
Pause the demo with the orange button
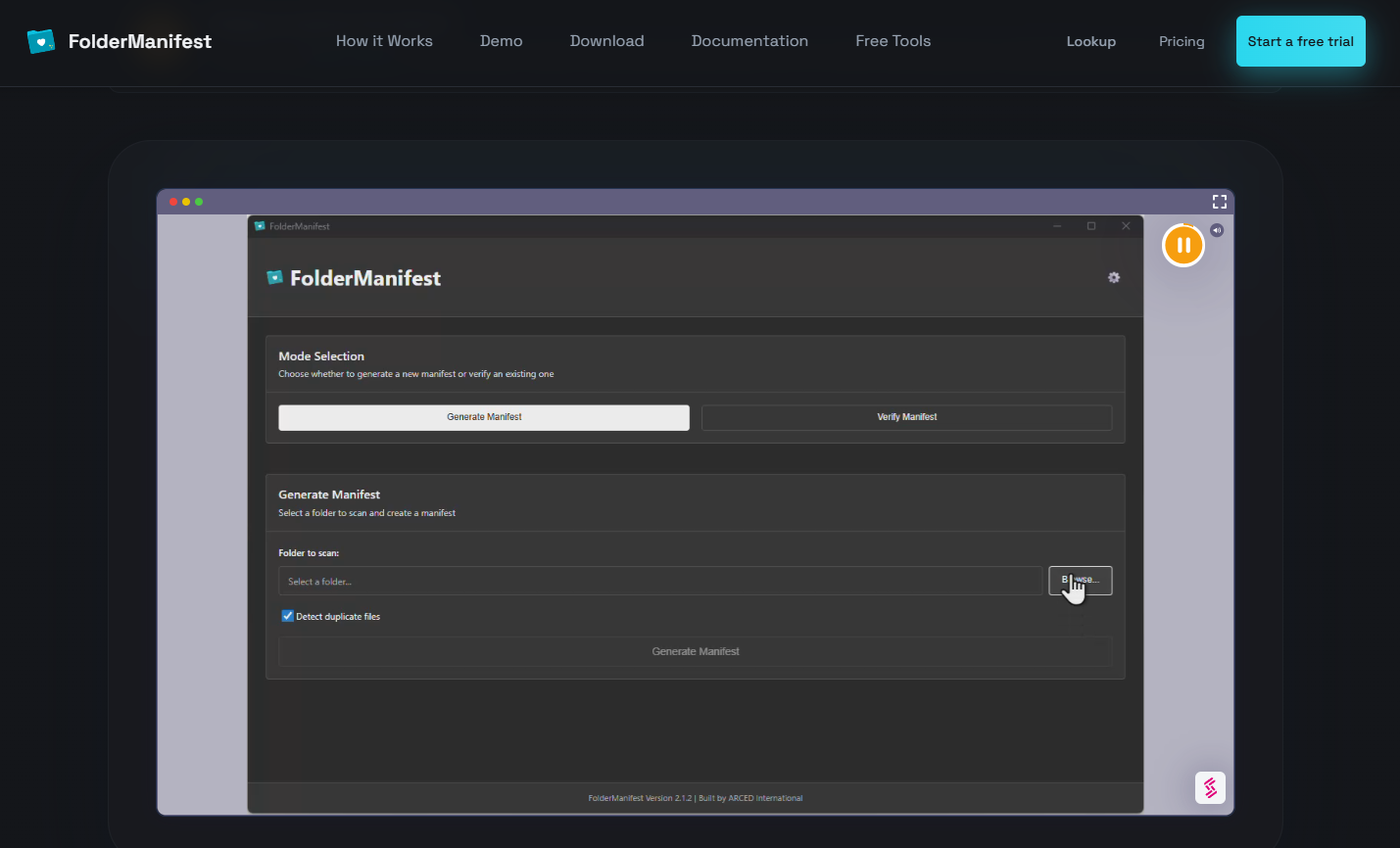click(x=1183, y=245)
